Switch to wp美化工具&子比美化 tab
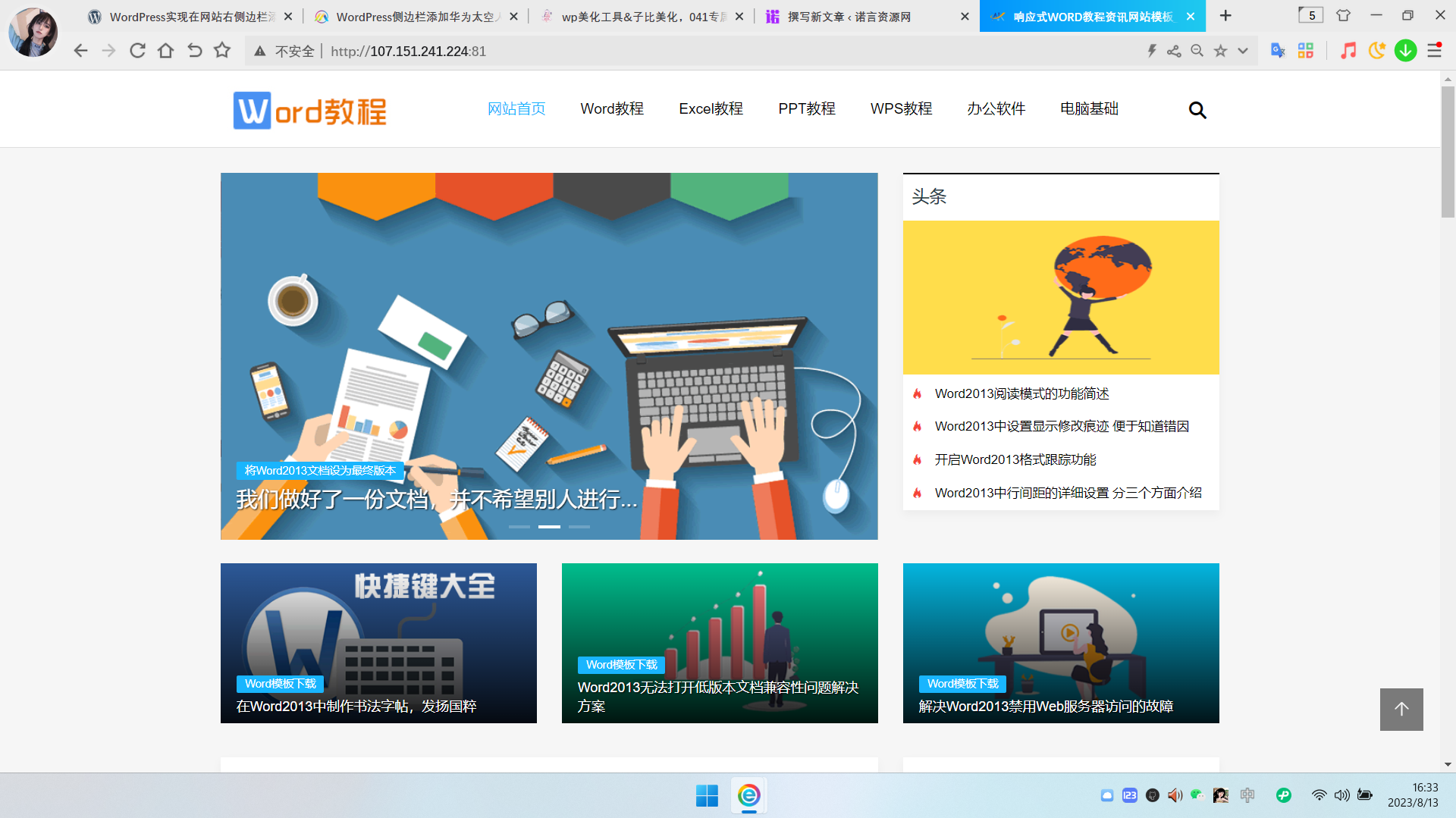The image size is (1456, 818). click(642, 16)
